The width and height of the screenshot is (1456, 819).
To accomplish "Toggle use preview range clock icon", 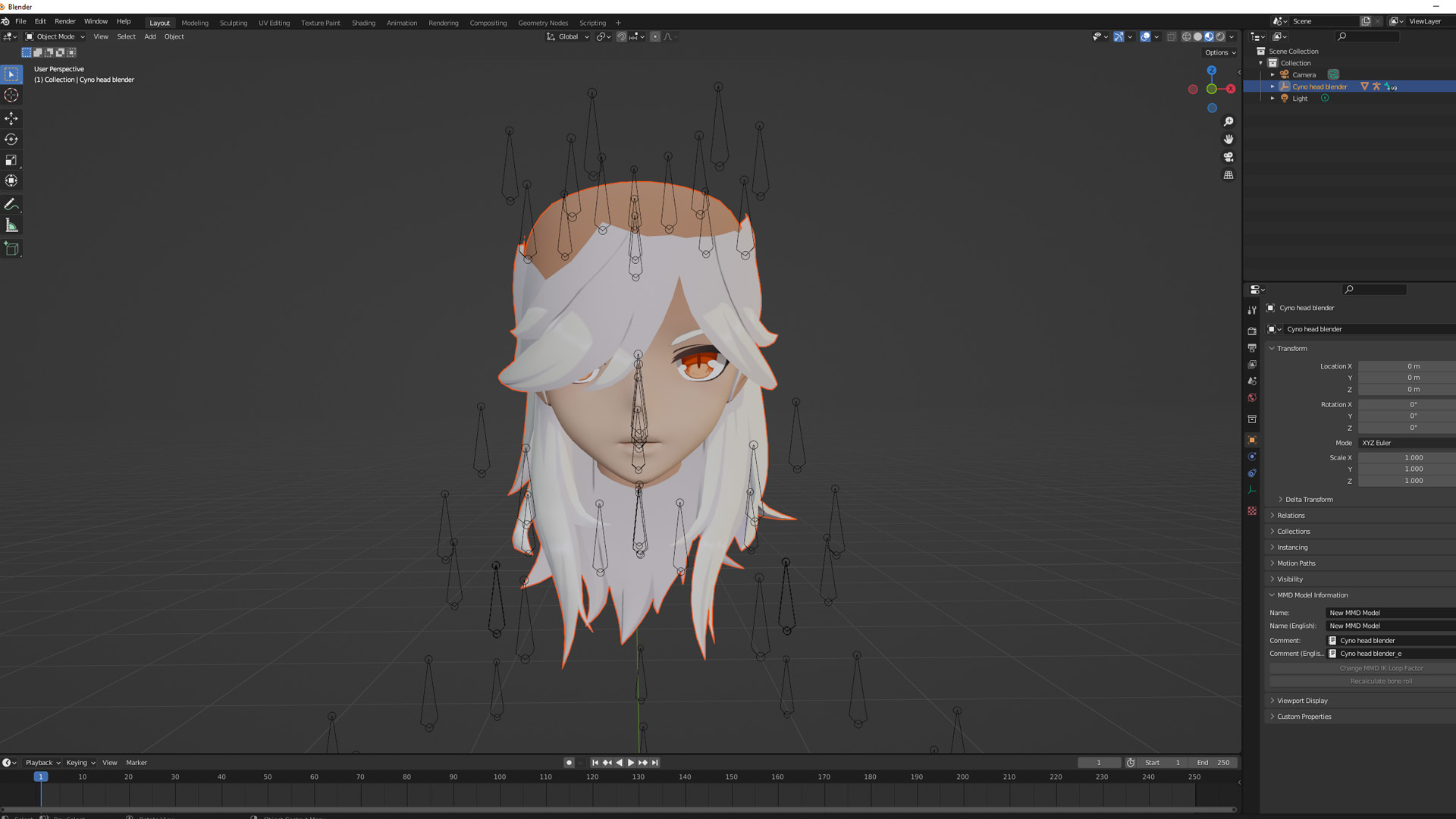I will 1131,763.
